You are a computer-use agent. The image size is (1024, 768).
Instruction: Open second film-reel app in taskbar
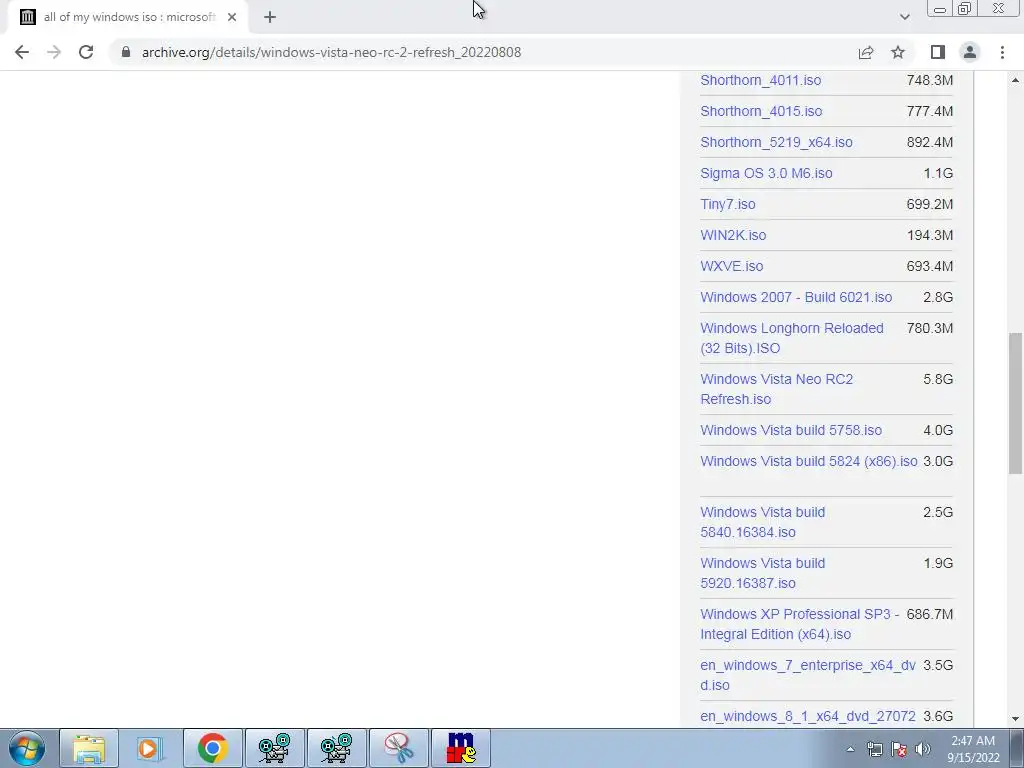[x=336, y=748]
